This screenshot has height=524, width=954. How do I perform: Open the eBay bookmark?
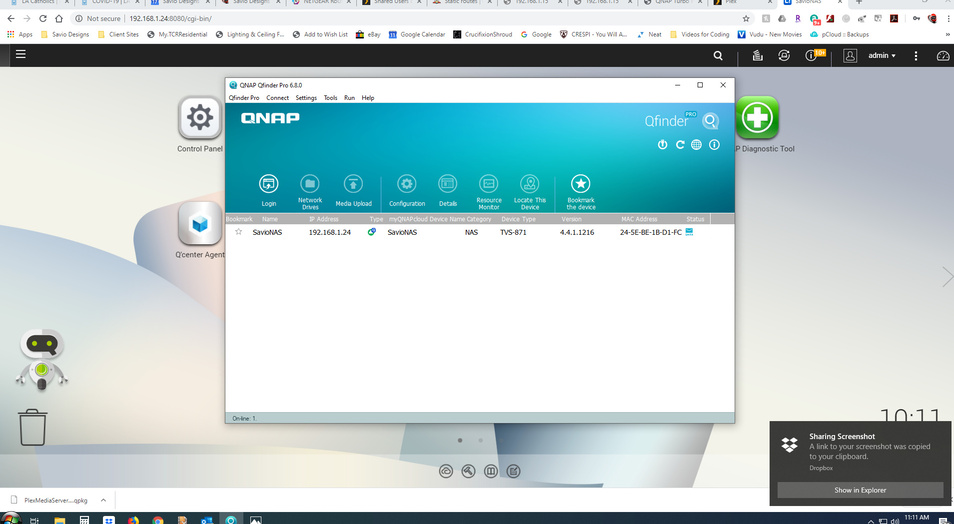coord(368,35)
